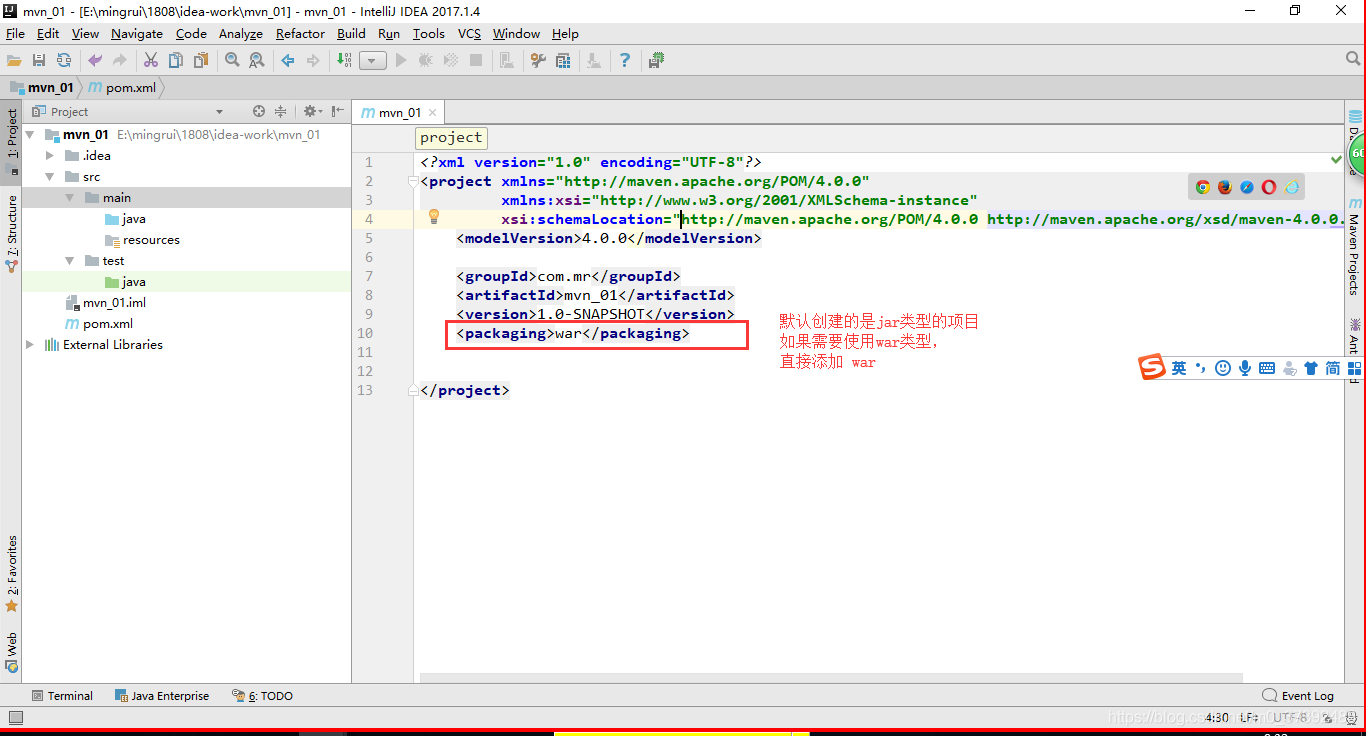Open the Favorites side tab
The height and width of the screenshot is (736, 1366).
[x=11, y=574]
